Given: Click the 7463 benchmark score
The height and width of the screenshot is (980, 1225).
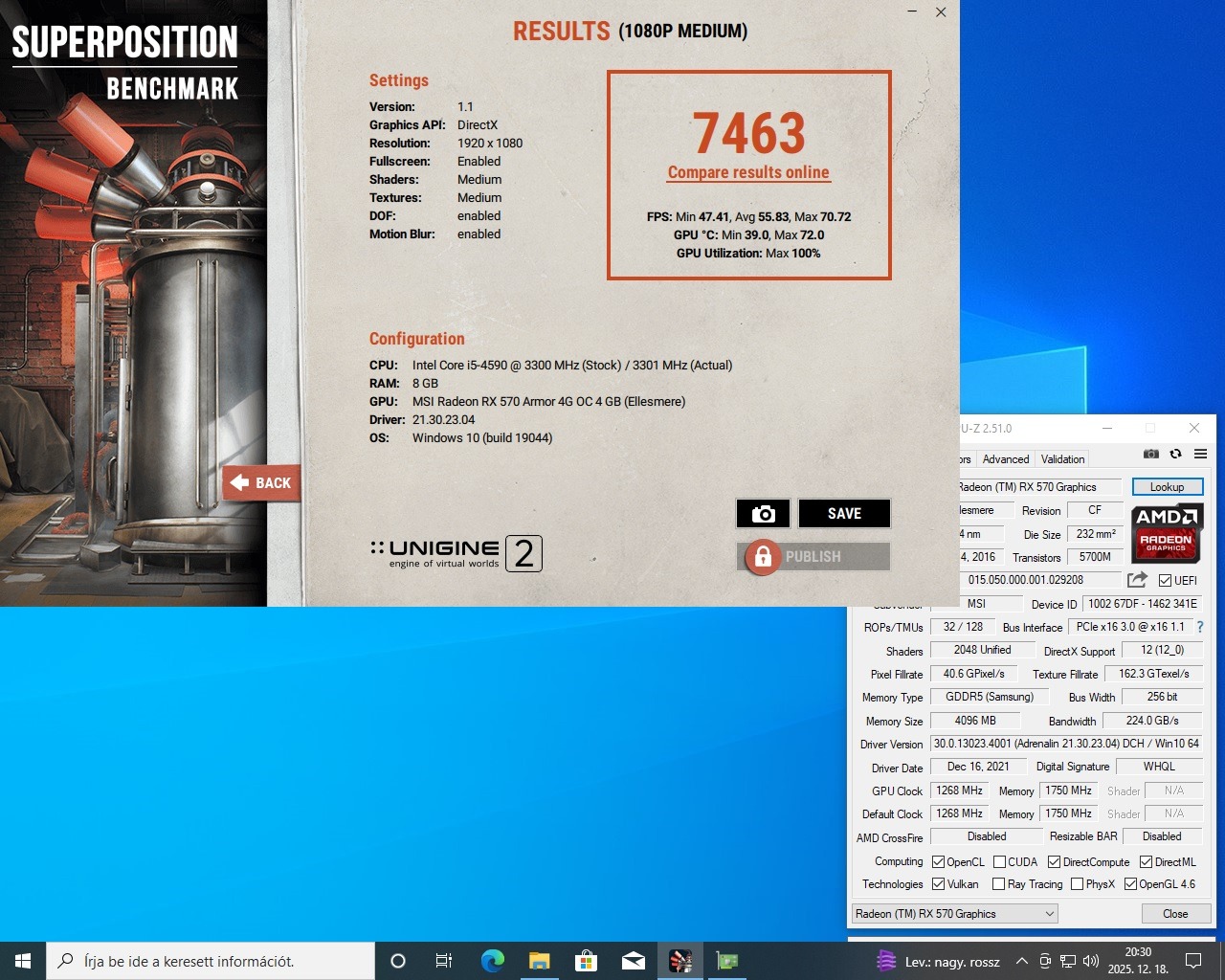Looking at the screenshot, I should 749,133.
